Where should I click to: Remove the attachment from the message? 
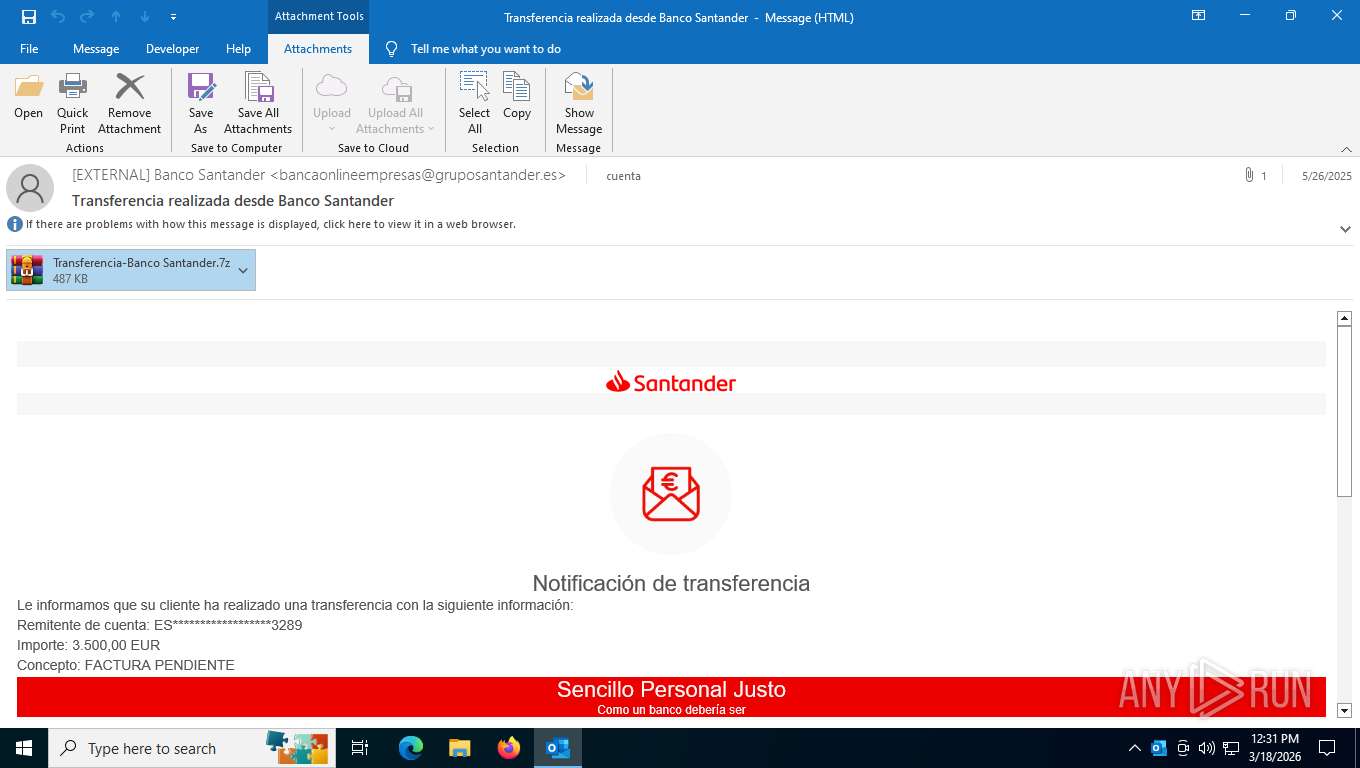(129, 103)
